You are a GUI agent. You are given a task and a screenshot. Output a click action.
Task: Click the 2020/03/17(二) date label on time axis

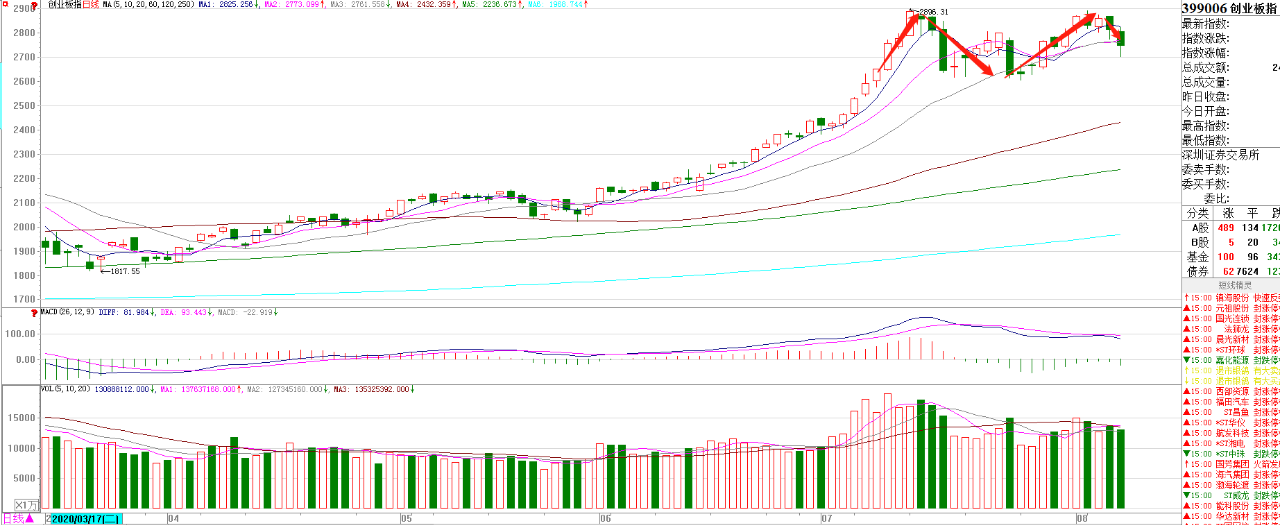pos(86,519)
